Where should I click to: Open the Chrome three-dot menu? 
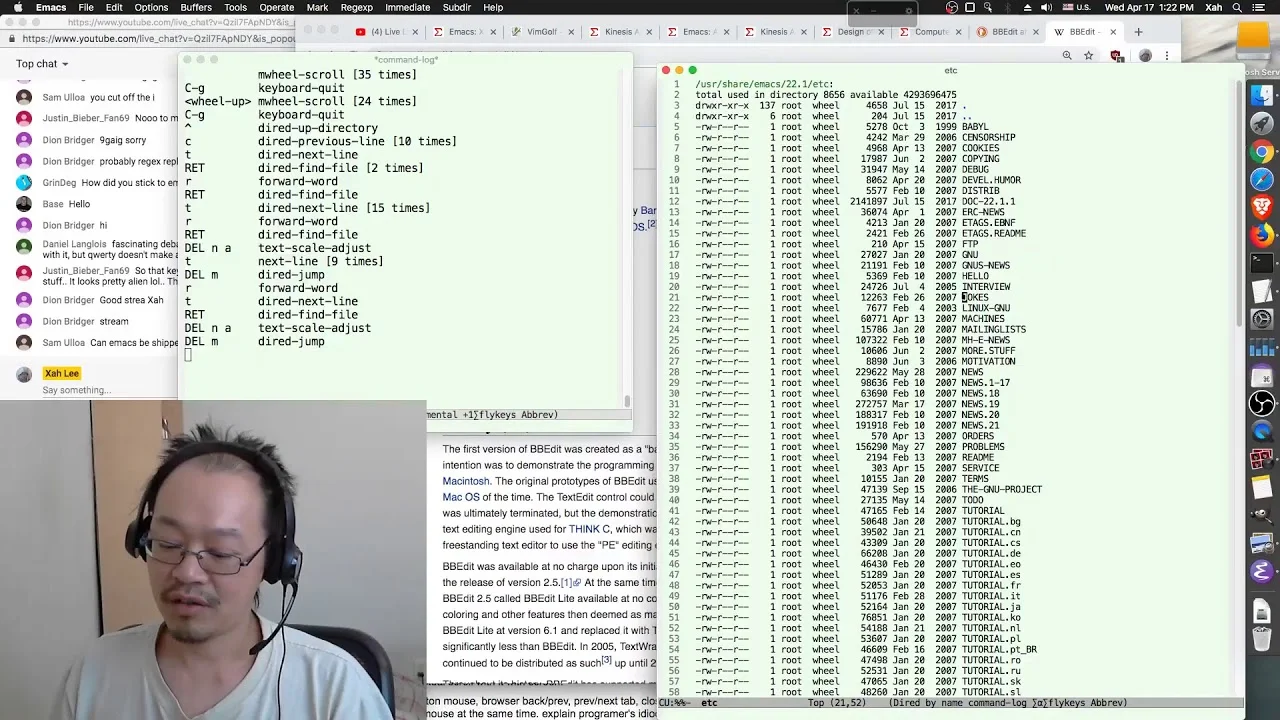pyautogui.click(x=1166, y=56)
